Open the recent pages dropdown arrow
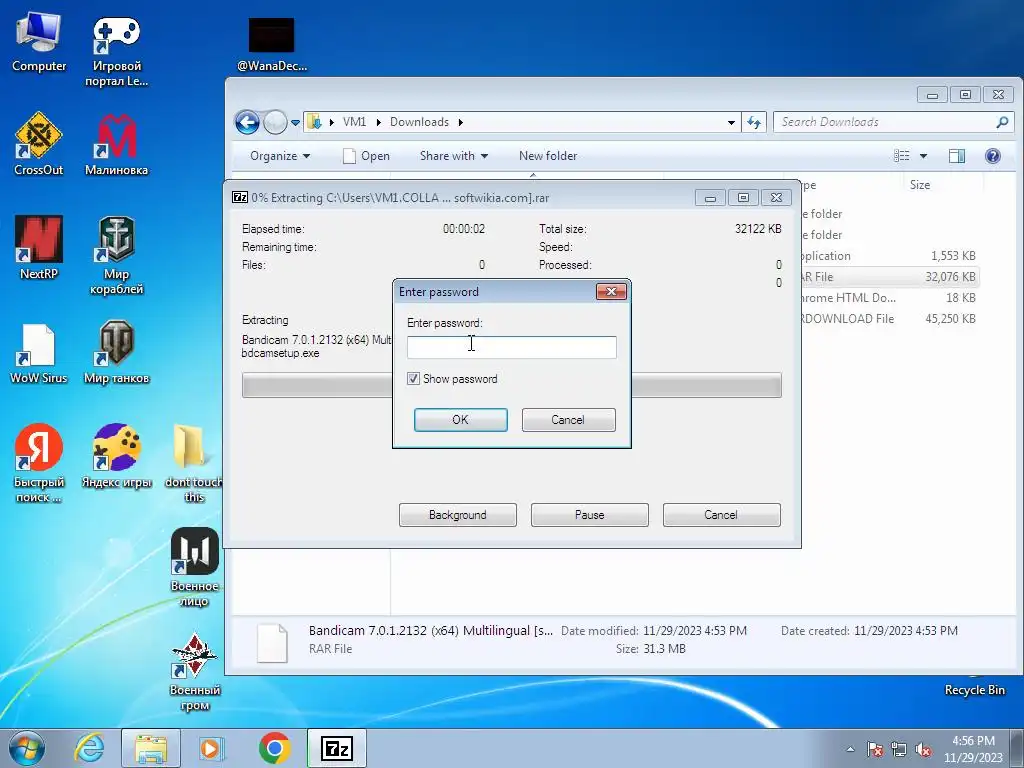Image resolution: width=1024 pixels, height=768 pixels. click(295, 122)
